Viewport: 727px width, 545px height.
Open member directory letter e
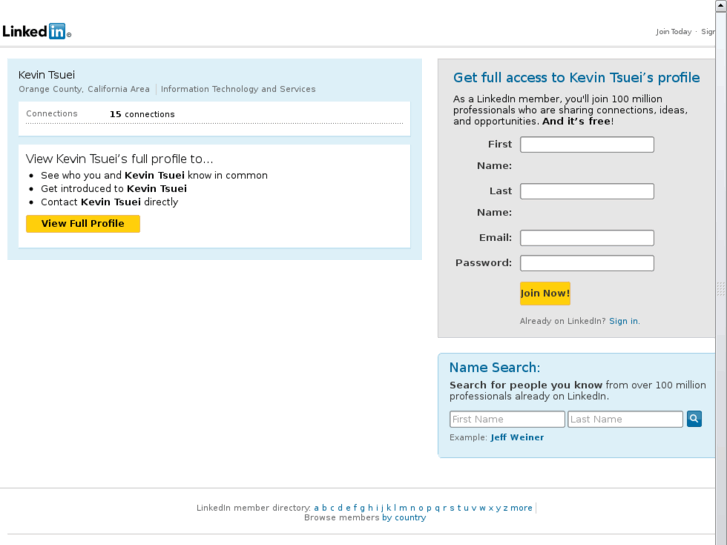click(x=348, y=508)
